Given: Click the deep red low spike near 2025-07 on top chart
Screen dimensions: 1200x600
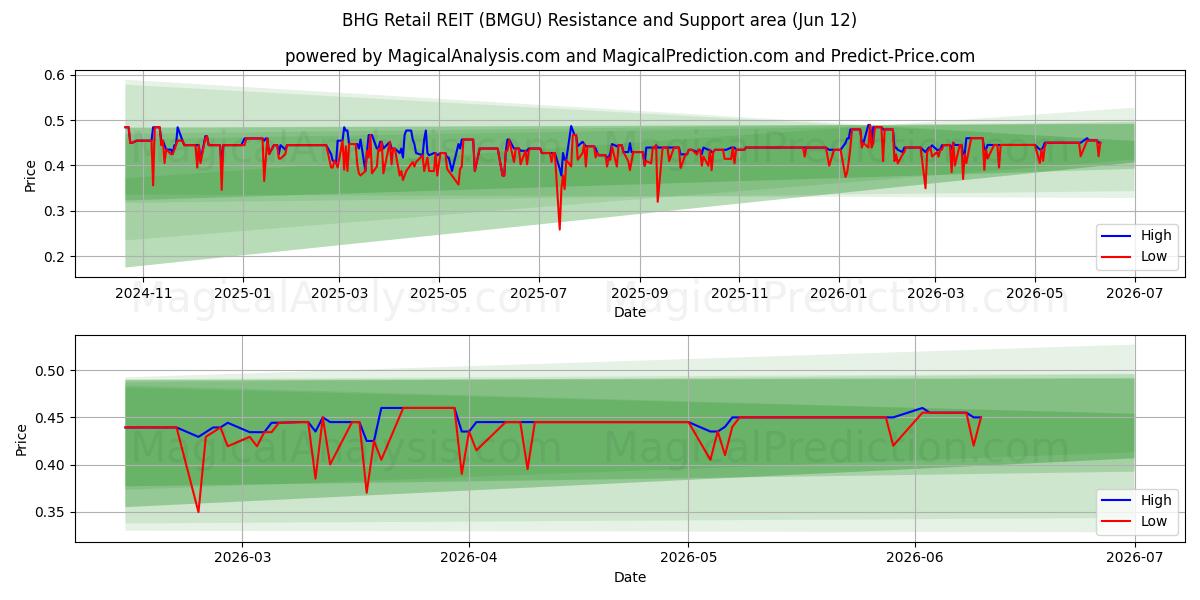Looking at the screenshot, I should (x=559, y=228).
